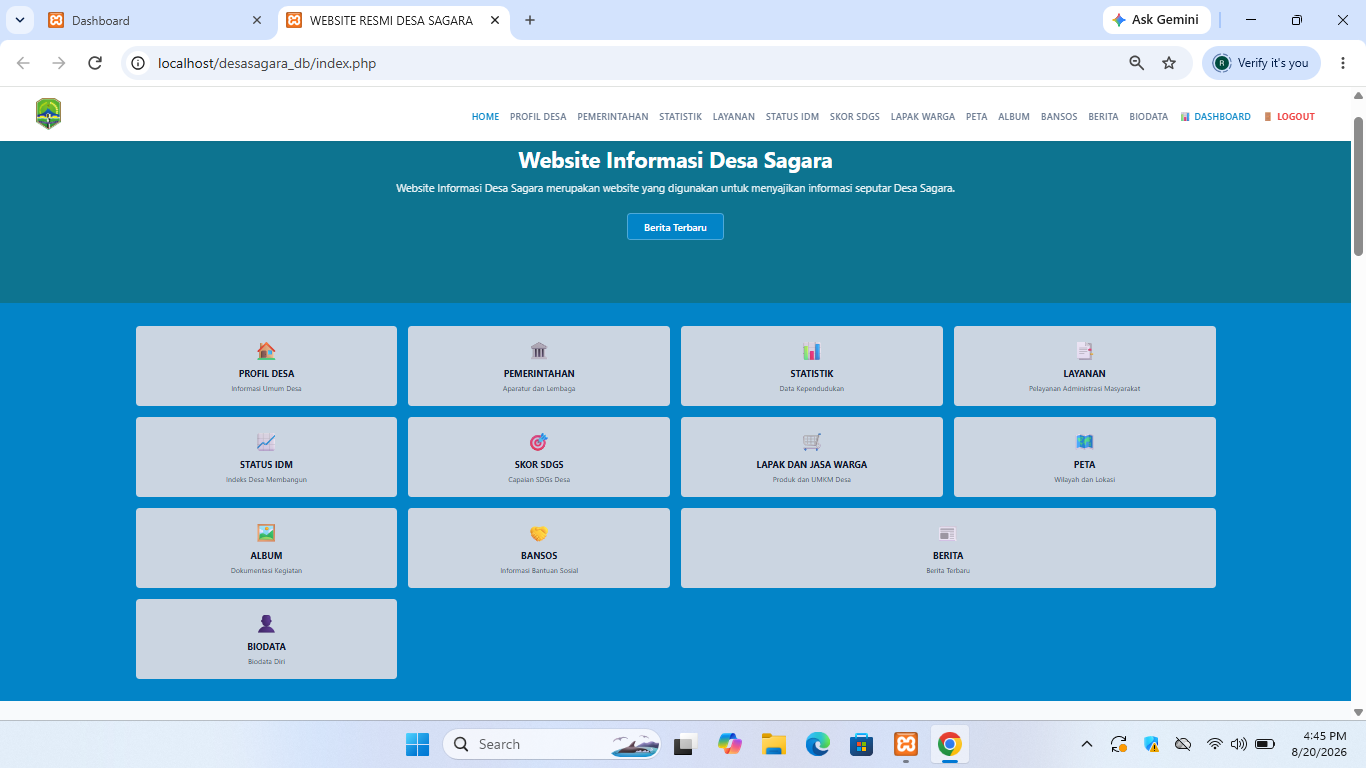Image resolution: width=1366 pixels, height=768 pixels.
Task: Open the Chrome zoom magnifier icon
Action: (x=1136, y=63)
